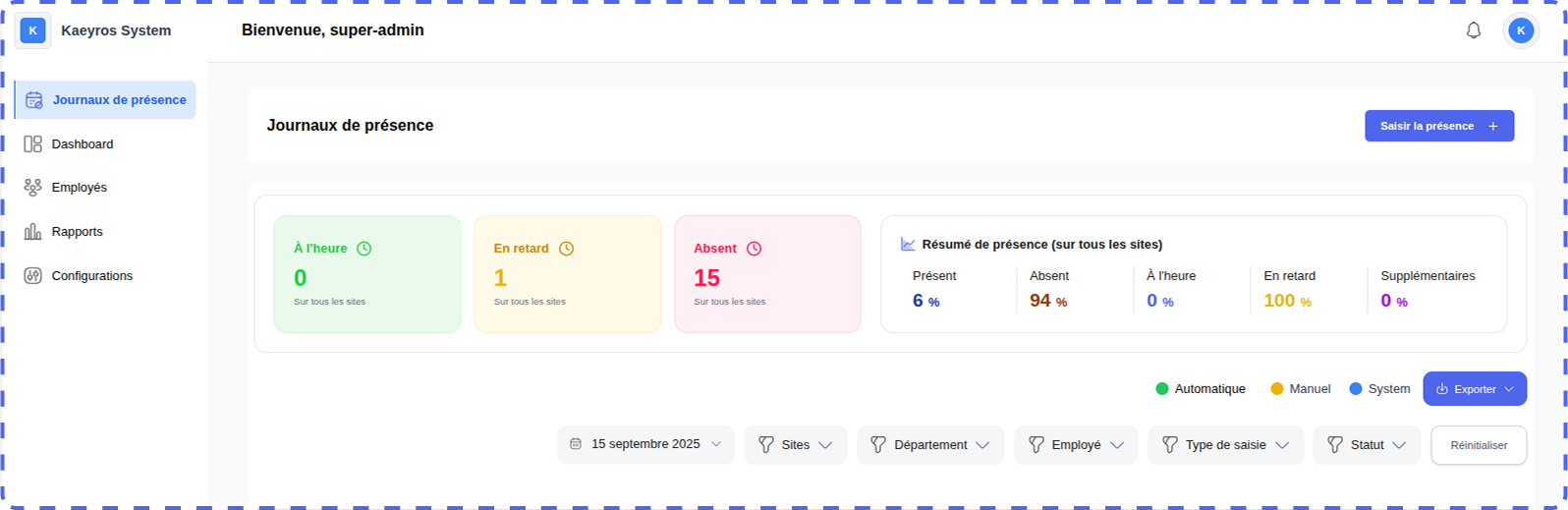1568x510 pixels.
Task: Open the Exporter dropdown button
Action: 1474,389
